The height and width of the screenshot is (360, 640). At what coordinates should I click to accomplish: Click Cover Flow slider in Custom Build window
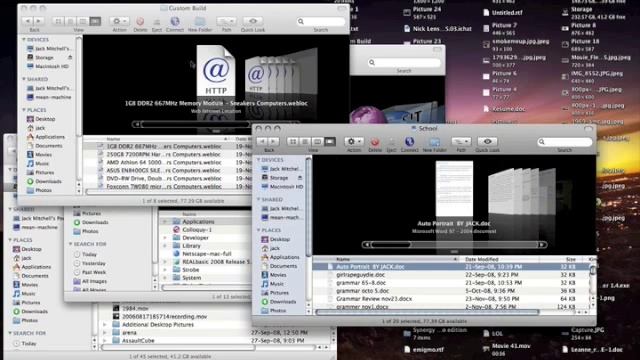click(195, 124)
